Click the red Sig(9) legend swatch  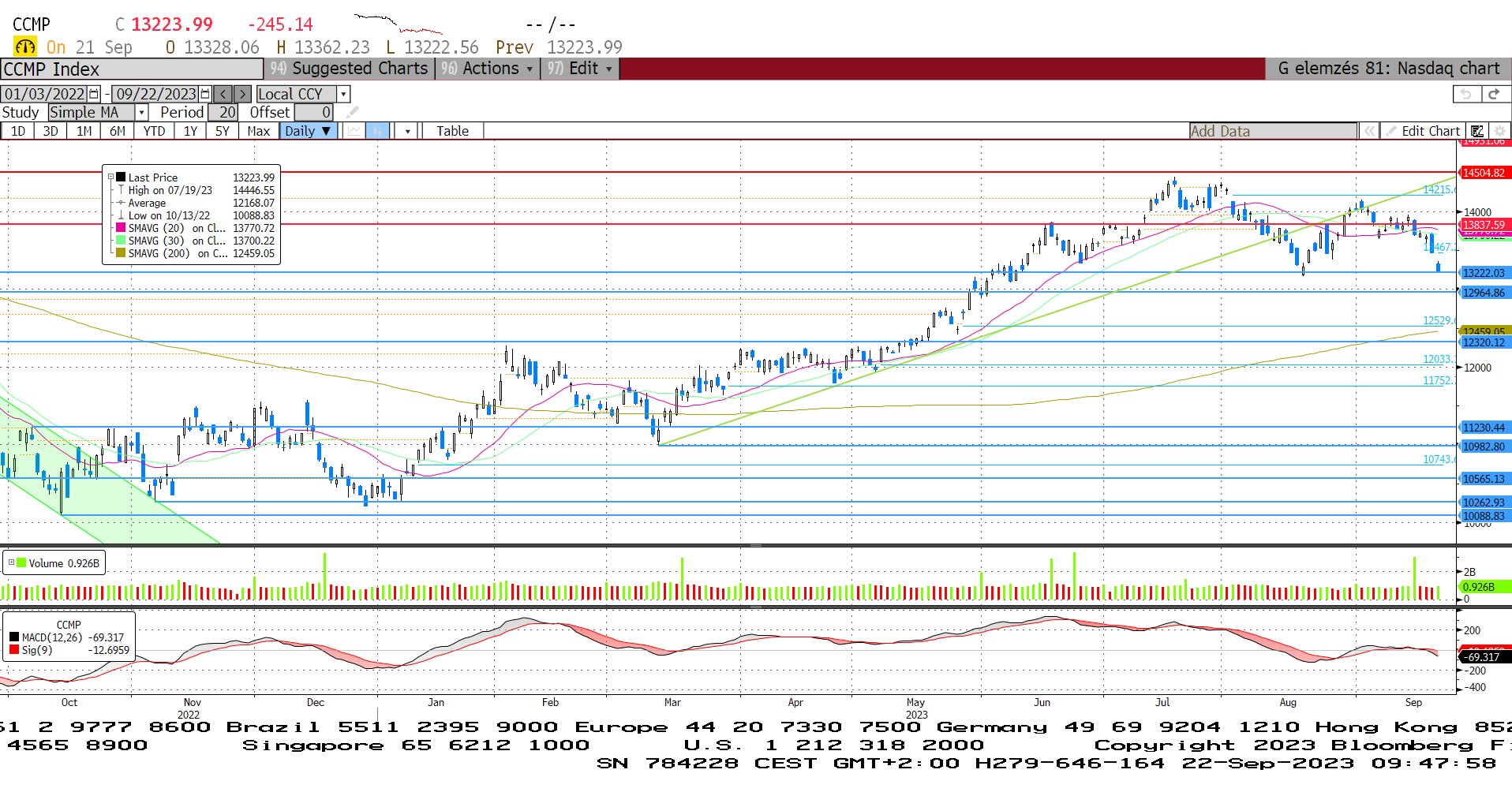tap(14, 650)
